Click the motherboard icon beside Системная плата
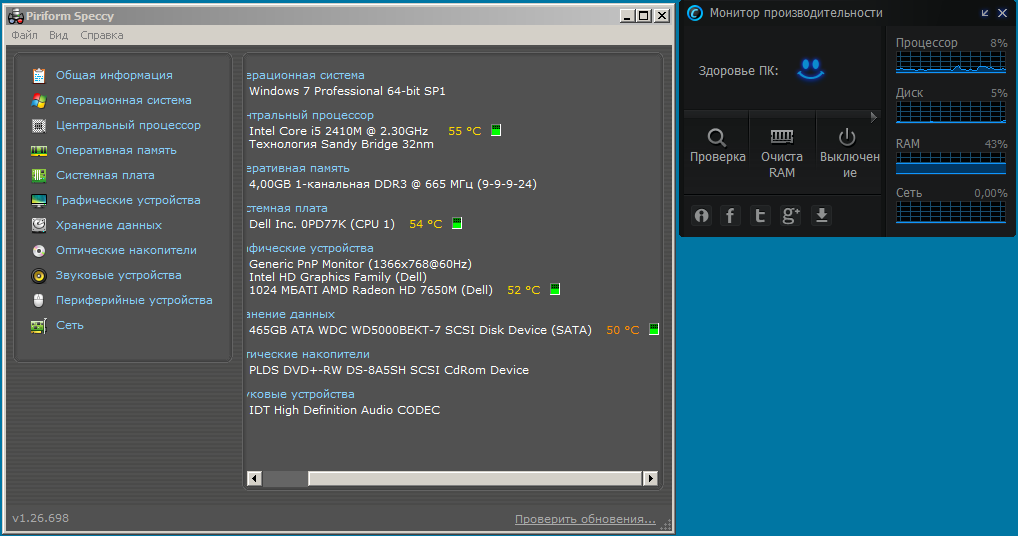The image size is (1018, 536). click(39, 175)
